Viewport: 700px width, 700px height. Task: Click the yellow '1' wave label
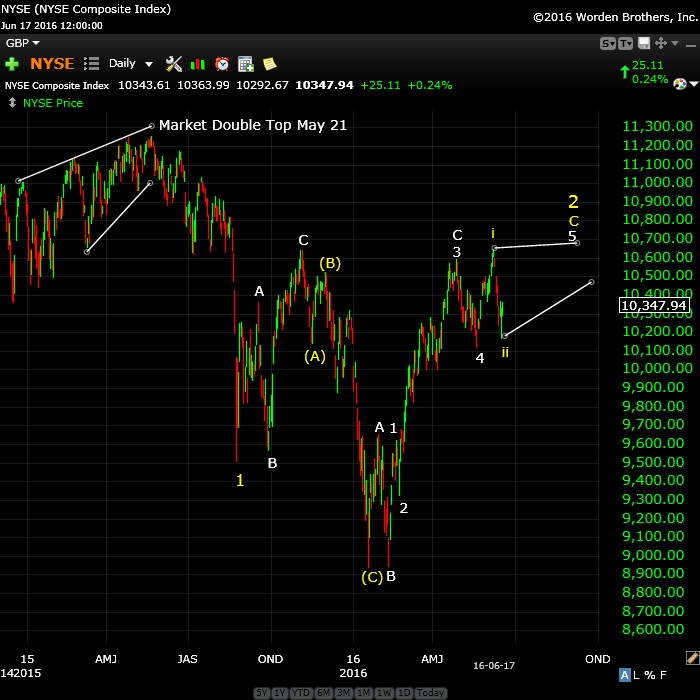(240, 480)
